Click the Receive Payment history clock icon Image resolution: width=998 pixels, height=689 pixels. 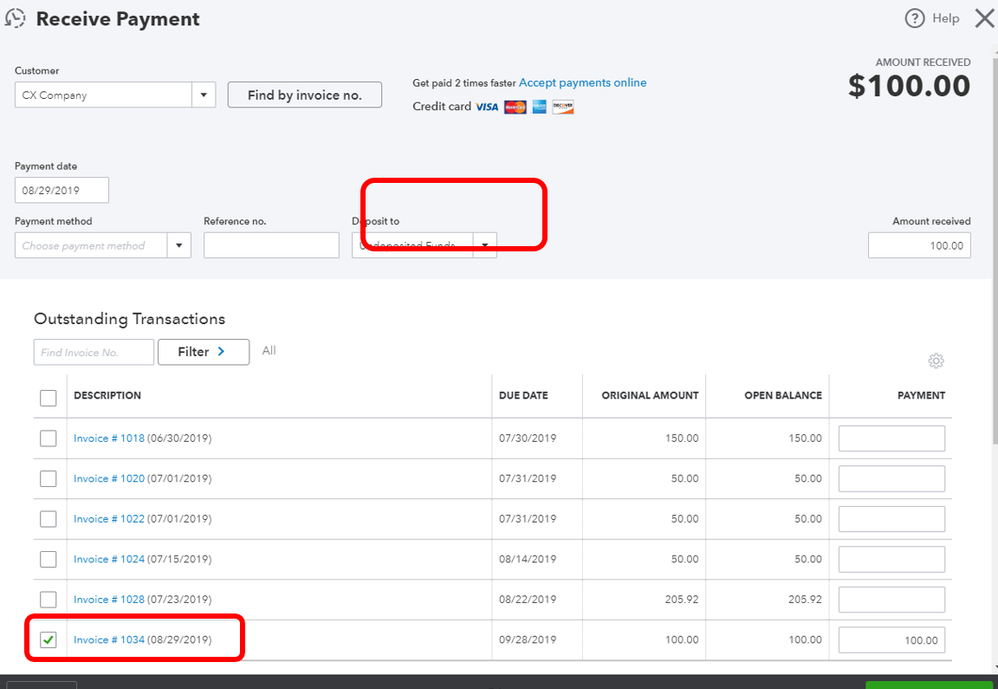coord(15,18)
